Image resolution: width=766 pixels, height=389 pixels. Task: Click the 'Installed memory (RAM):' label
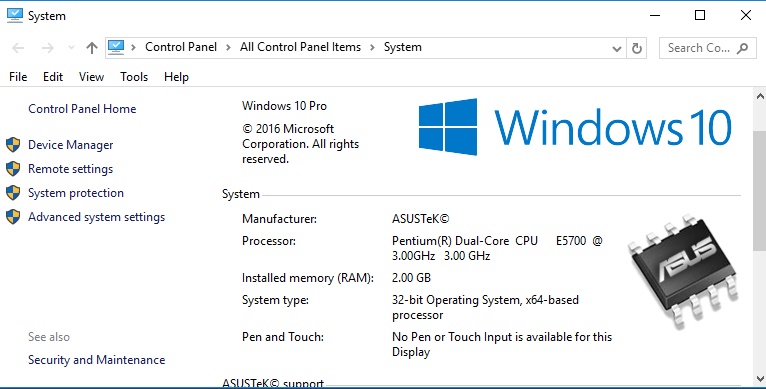point(308,278)
